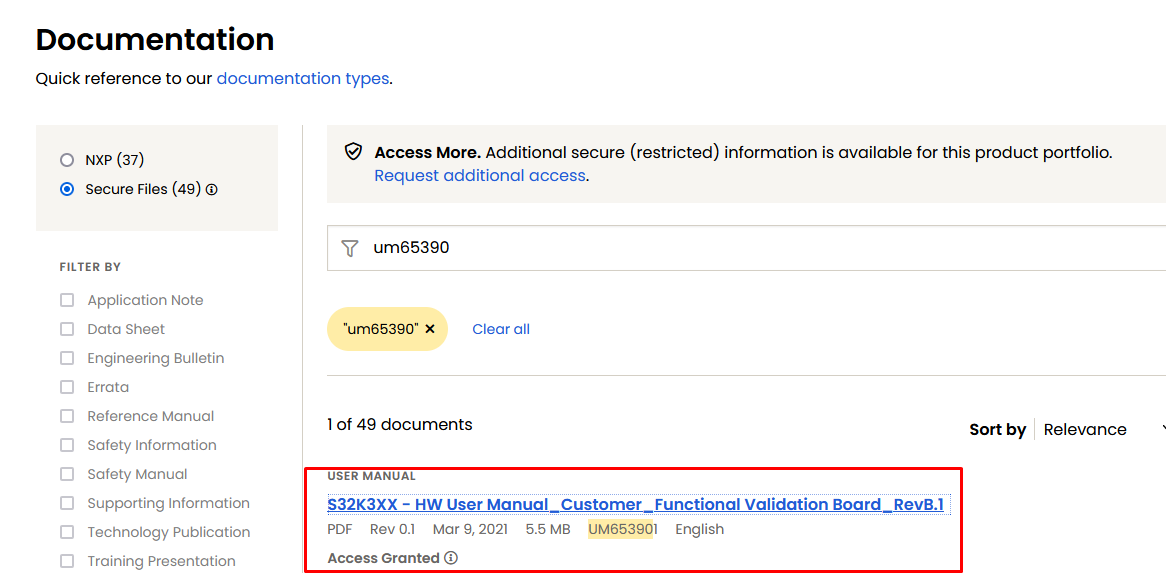Click the Access Granted info icon
Viewport: 1166px width, 573px height.
click(x=451, y=558)
